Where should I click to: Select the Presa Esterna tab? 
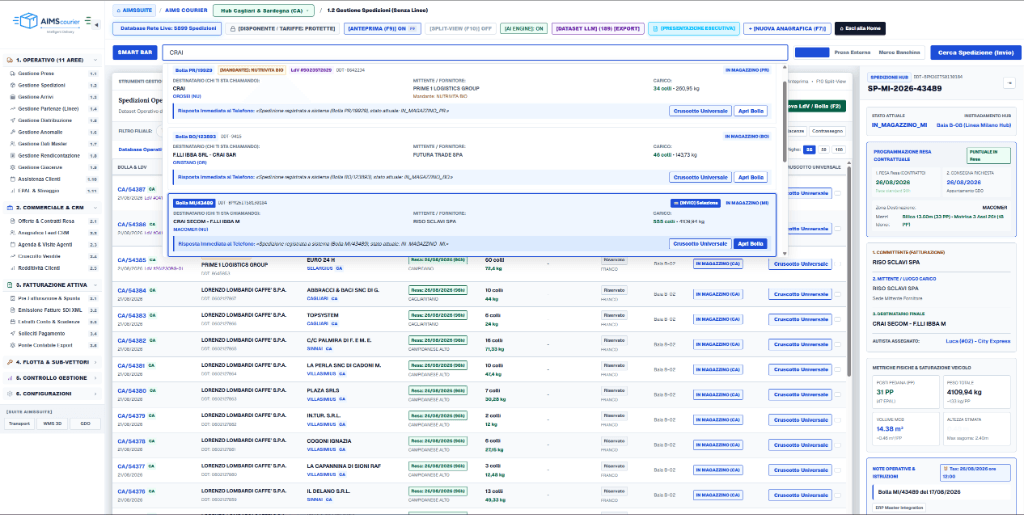[x=852, y=52]
